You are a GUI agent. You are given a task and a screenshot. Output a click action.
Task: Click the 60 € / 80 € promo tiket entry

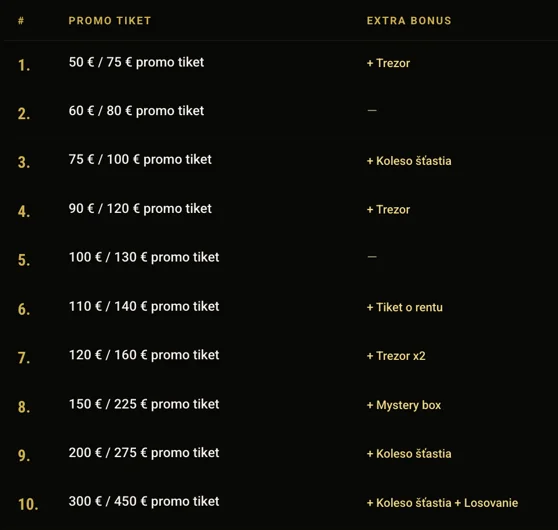tap(136, 111)
